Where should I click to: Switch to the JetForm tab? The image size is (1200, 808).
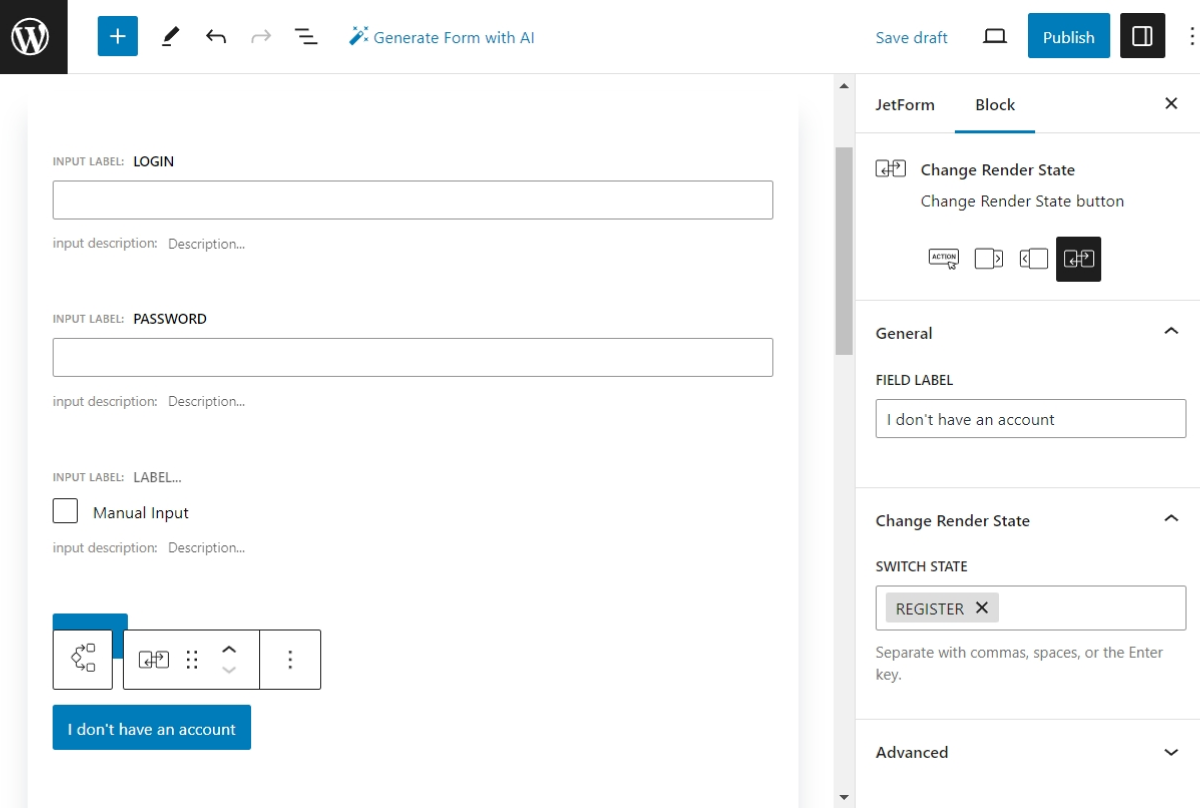tap(905, 104)
